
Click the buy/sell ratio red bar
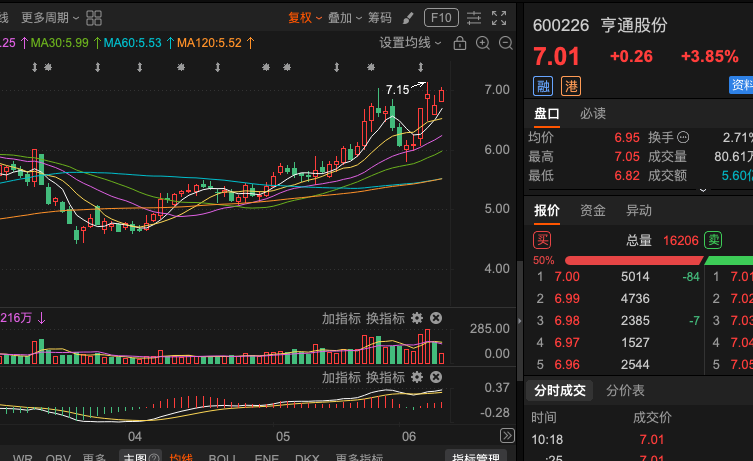pyautogui.click(x=633, y=261)
